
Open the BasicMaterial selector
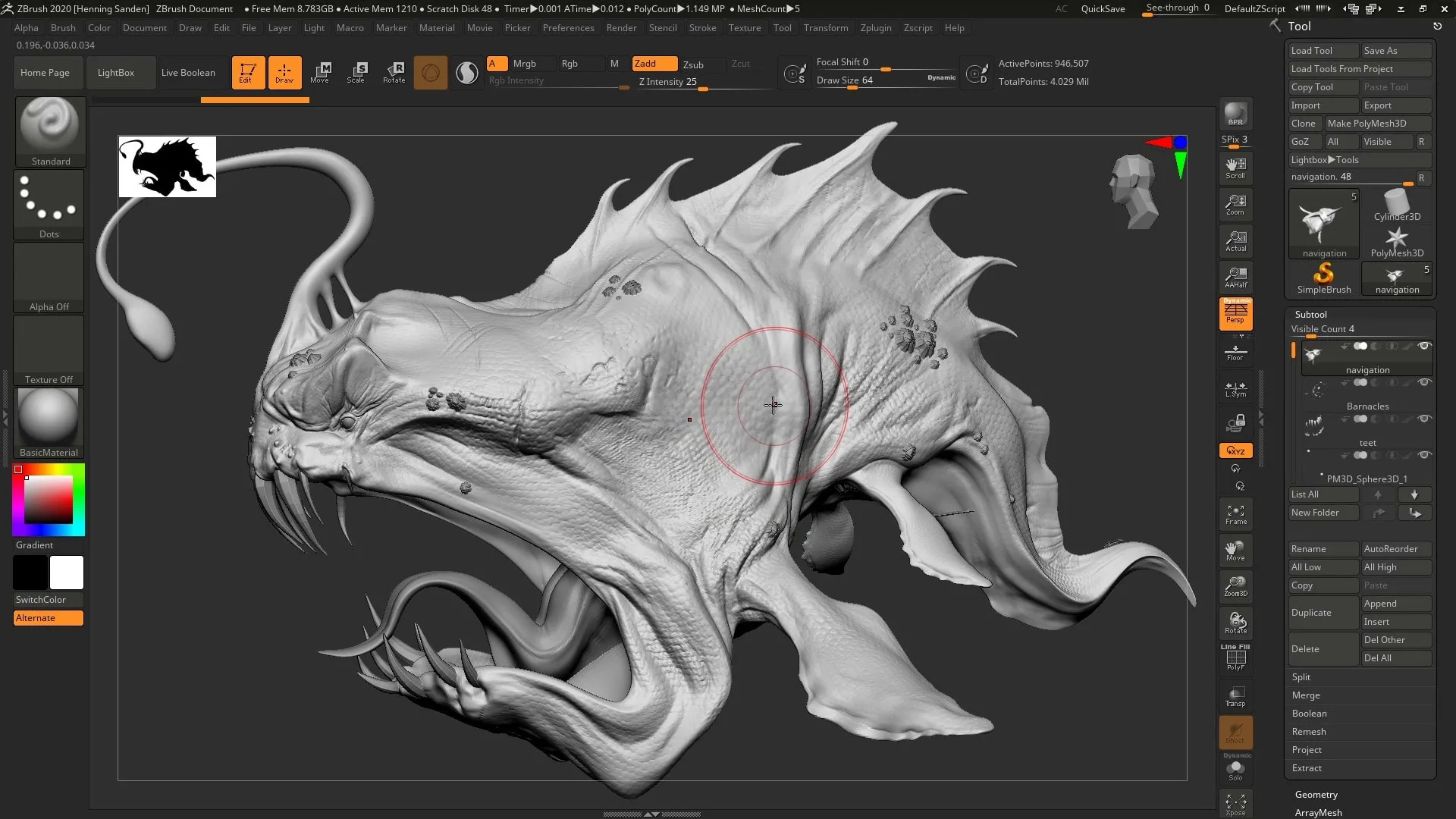(x=49, y=423)
